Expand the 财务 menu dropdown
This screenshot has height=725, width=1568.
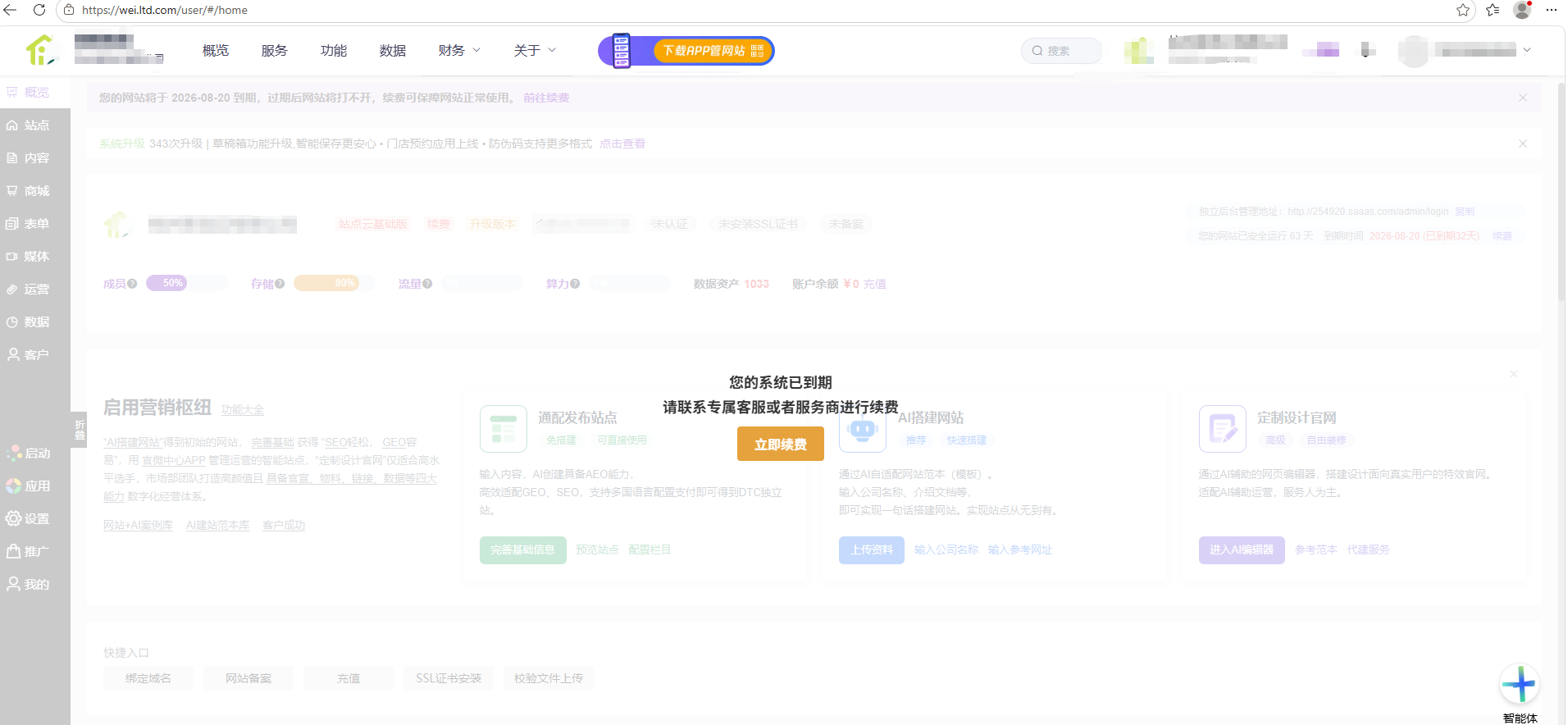(459, 51)
